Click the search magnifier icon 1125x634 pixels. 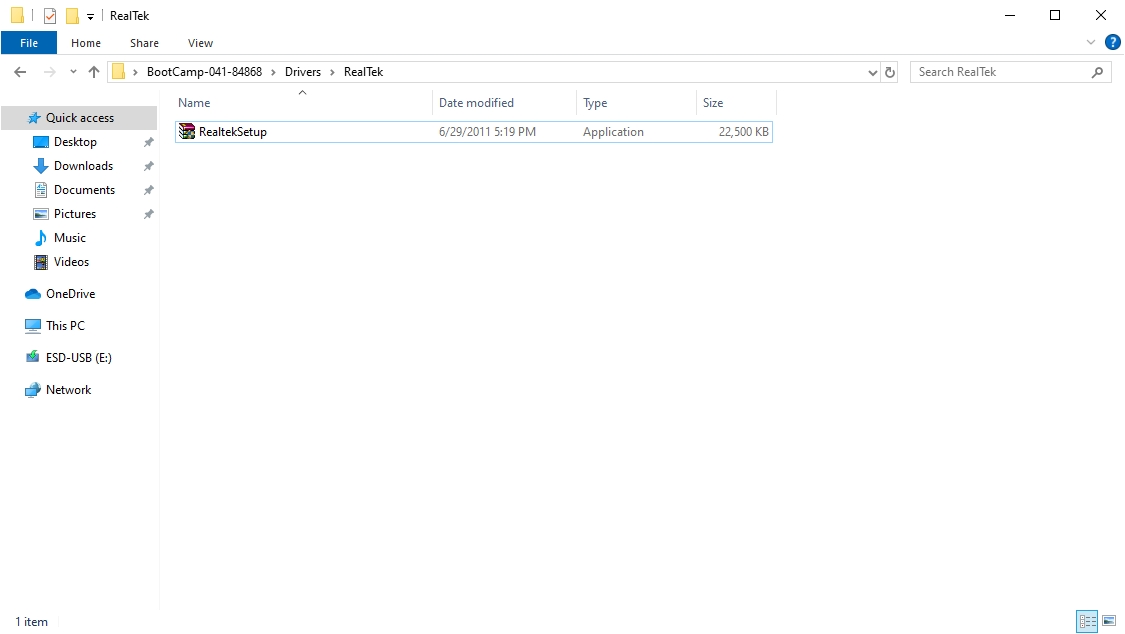click(1097, 72)
